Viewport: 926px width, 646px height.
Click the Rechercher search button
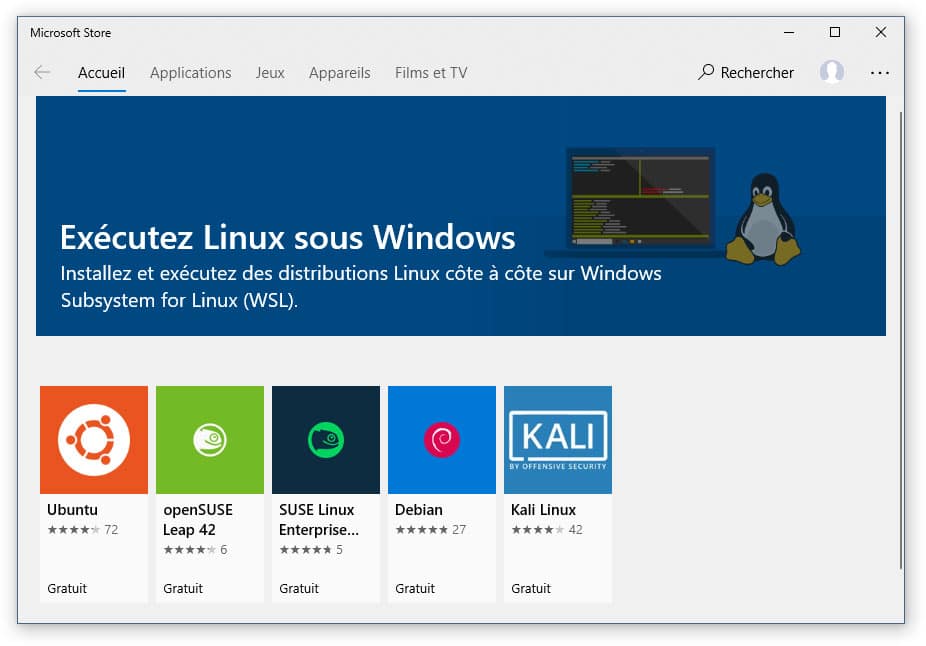[746, 73]
